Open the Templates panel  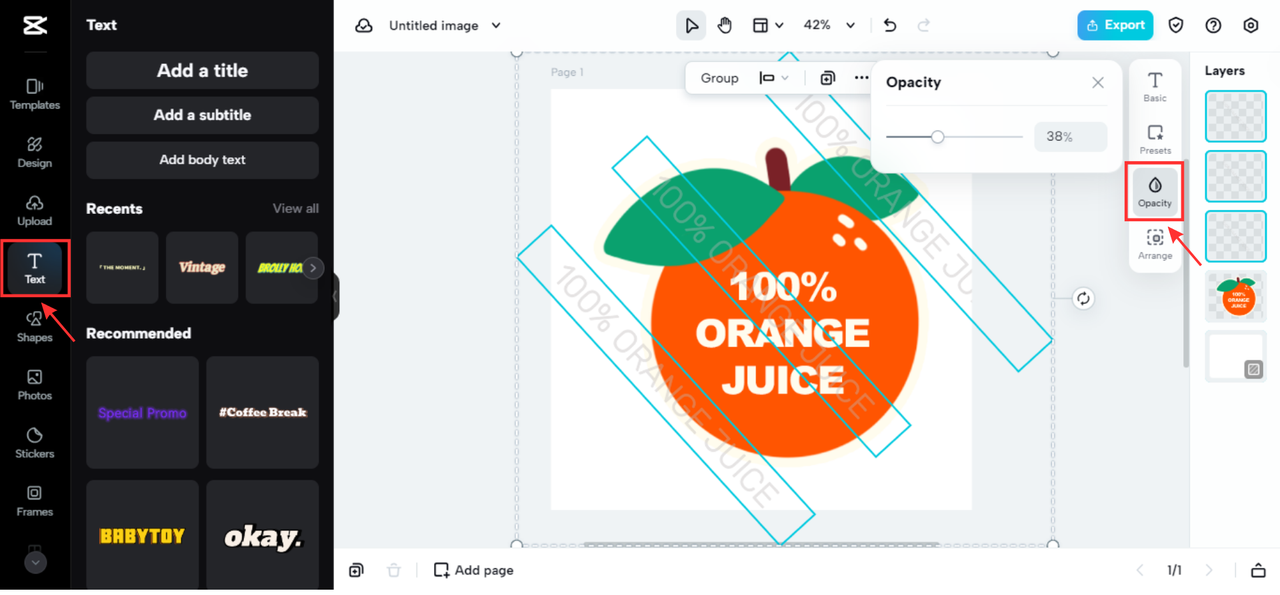[x=35, y=94]
